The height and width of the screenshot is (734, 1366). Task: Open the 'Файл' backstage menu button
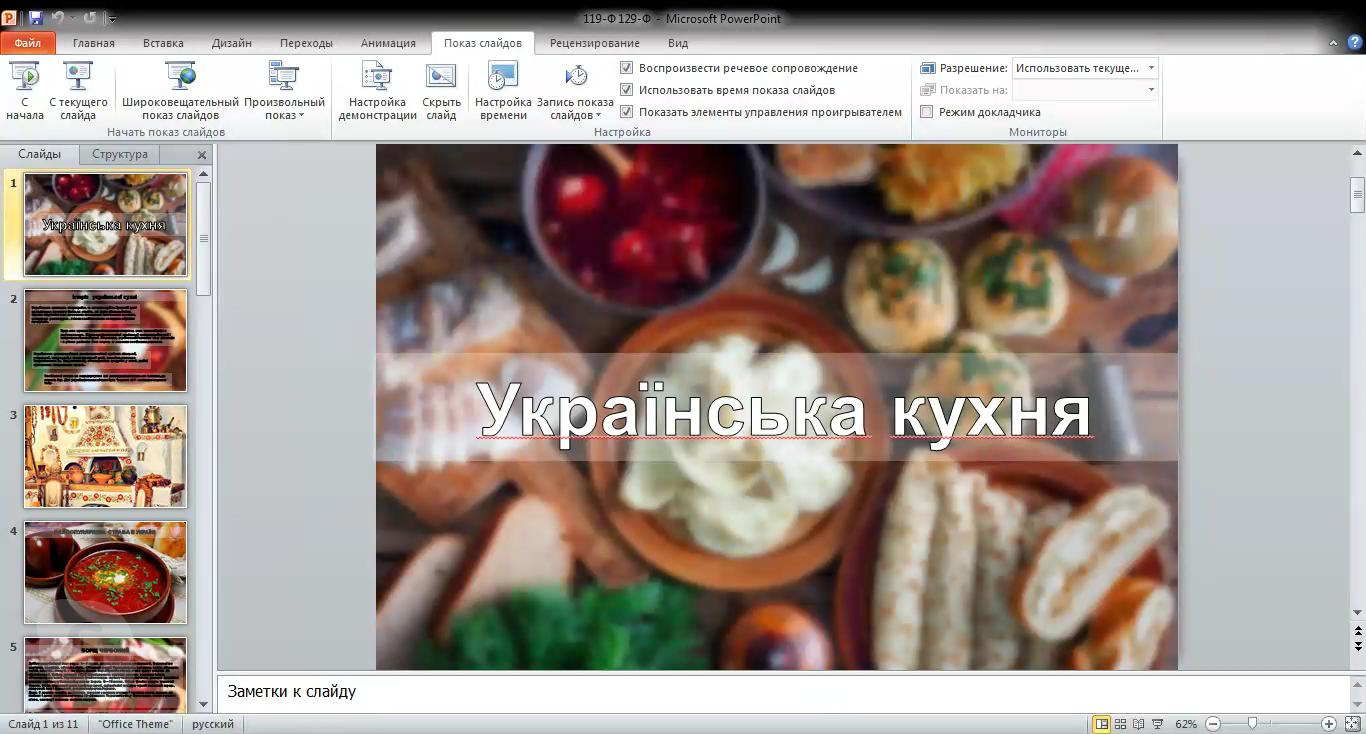click(28, 43)
